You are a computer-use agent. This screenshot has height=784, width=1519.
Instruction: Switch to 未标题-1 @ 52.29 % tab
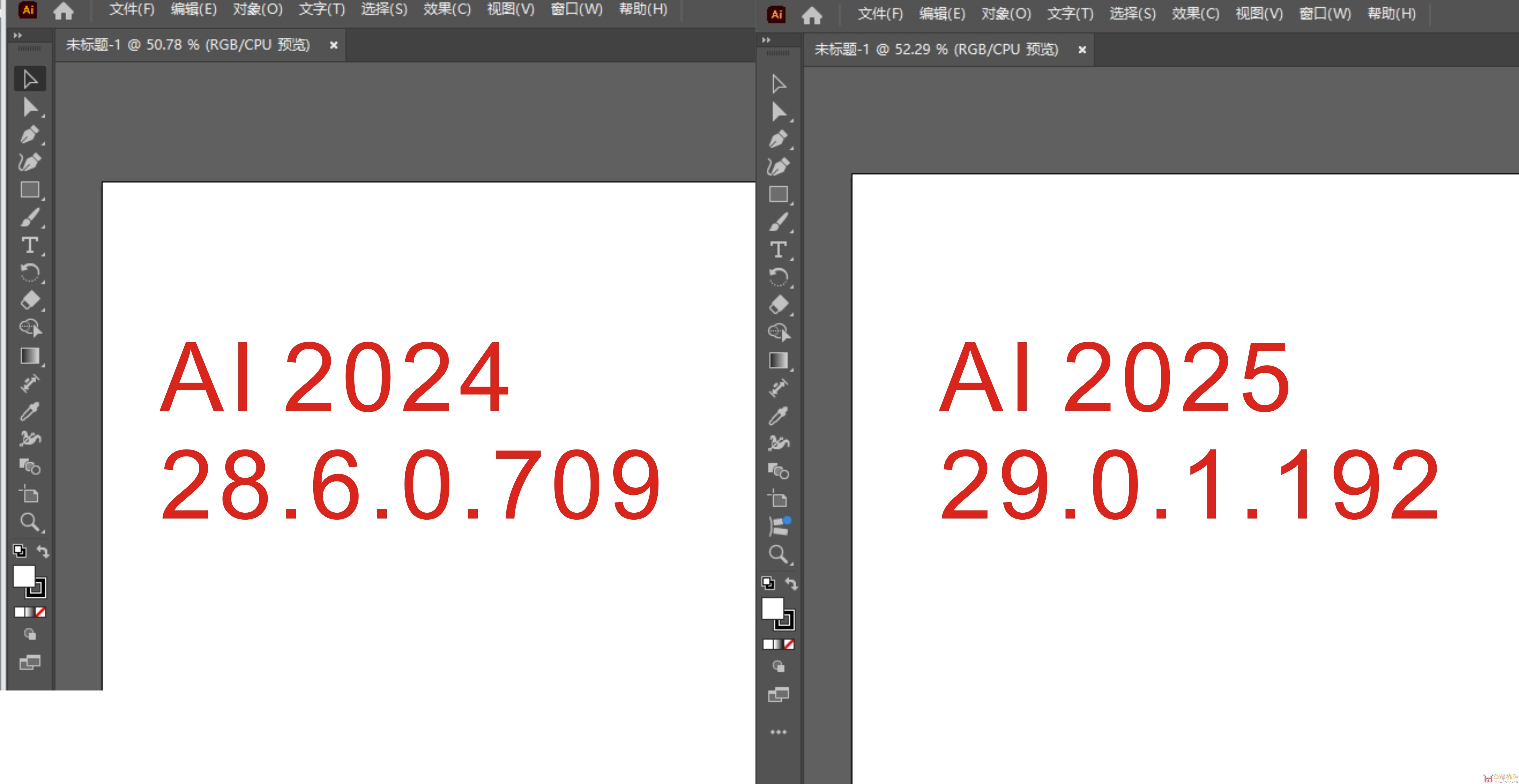click(x=937, y=50)
